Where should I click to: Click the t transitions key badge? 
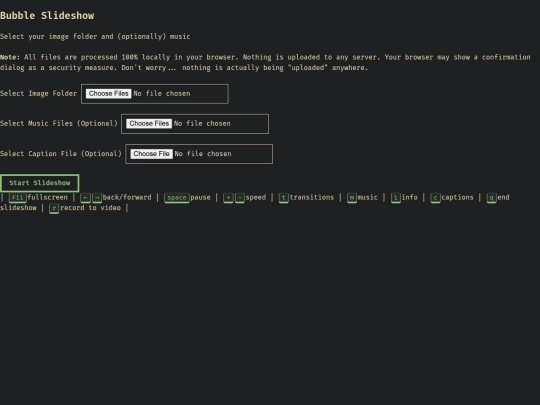283,198
